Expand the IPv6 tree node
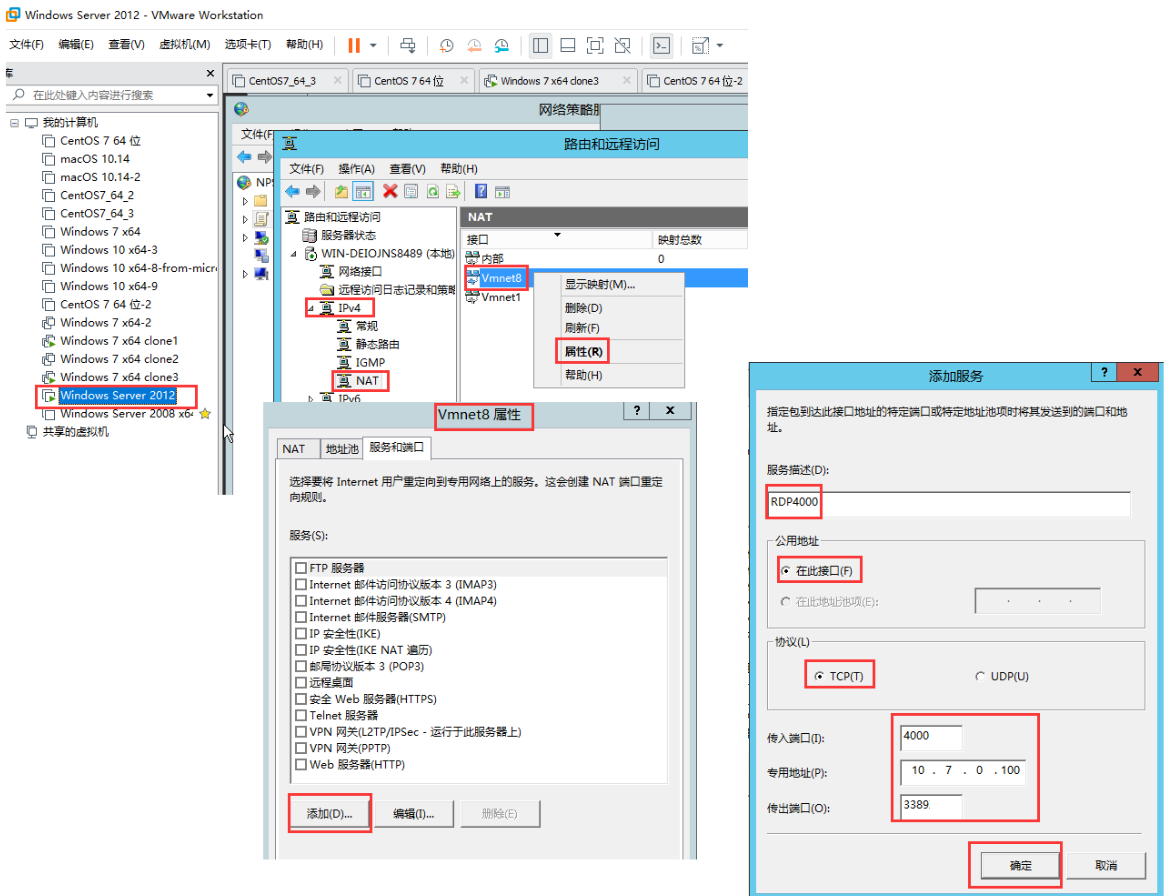The height and width of the screenshot is (896, 1169). 311,399
